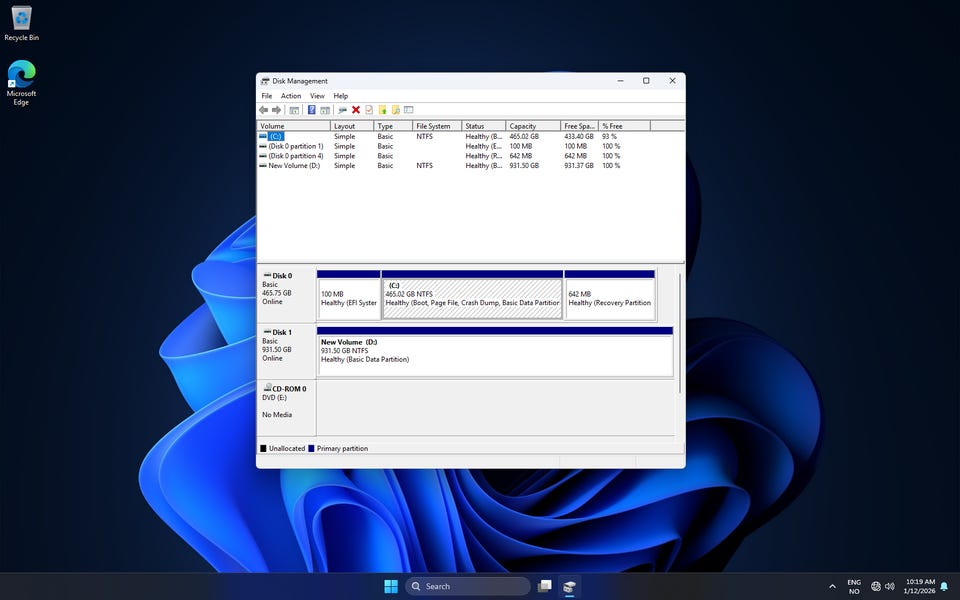Image resolution: width=960 pixels, height=600 pixels.
Task: Click the red X Delete toolbar icon
Action: (x=356, y=110)
